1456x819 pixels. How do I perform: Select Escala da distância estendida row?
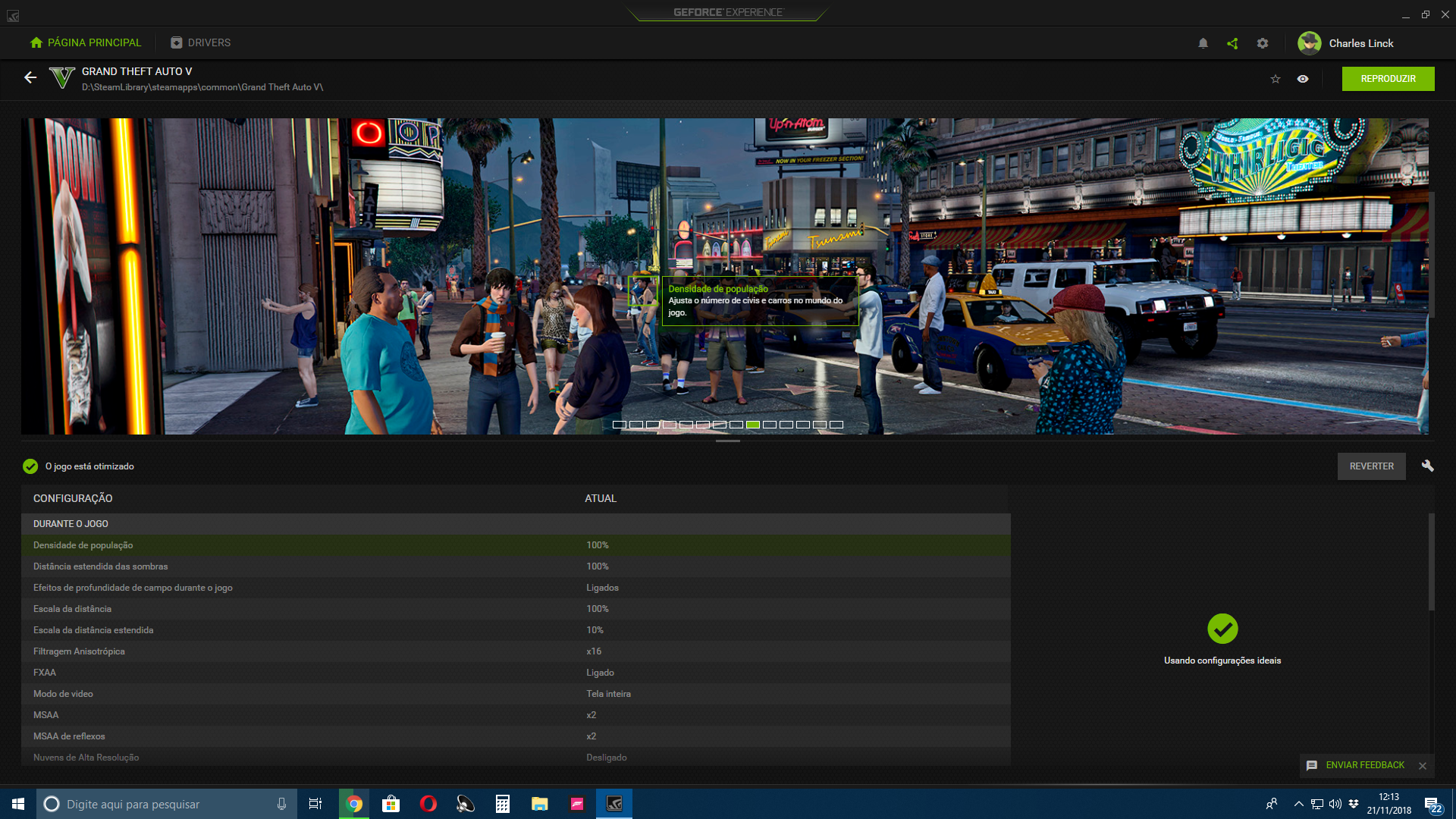[516, 630]
